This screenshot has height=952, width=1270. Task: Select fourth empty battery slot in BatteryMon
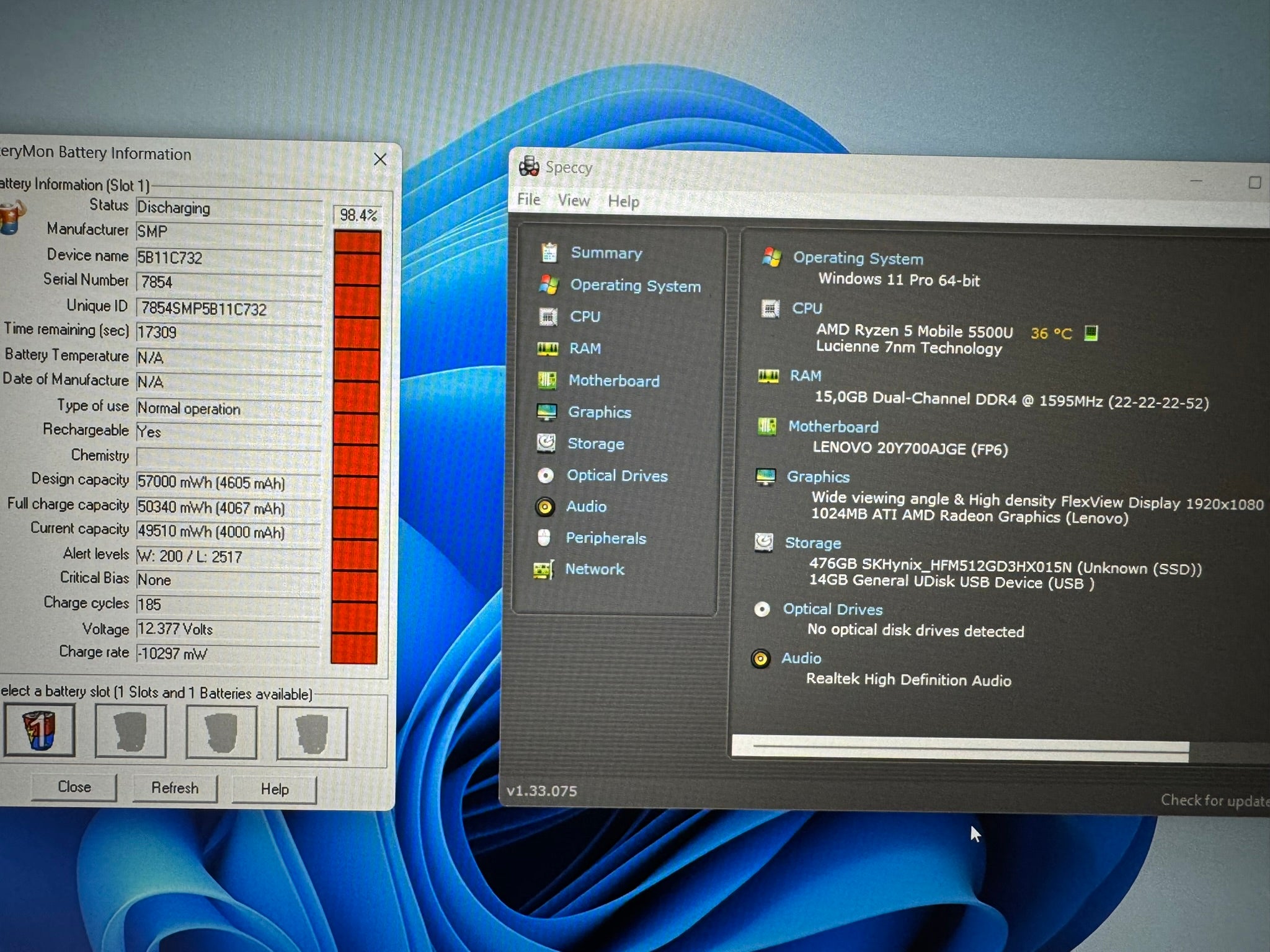coord(312,734)
